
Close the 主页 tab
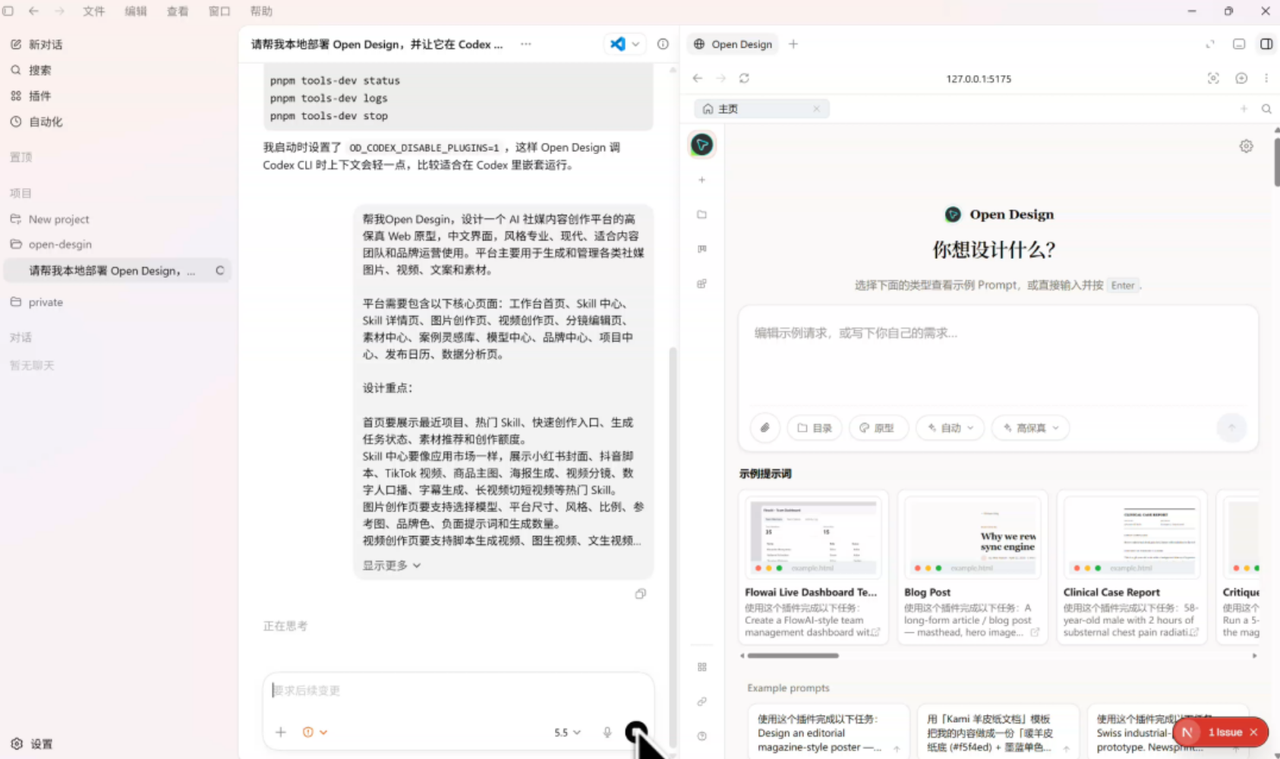point(816,109)
